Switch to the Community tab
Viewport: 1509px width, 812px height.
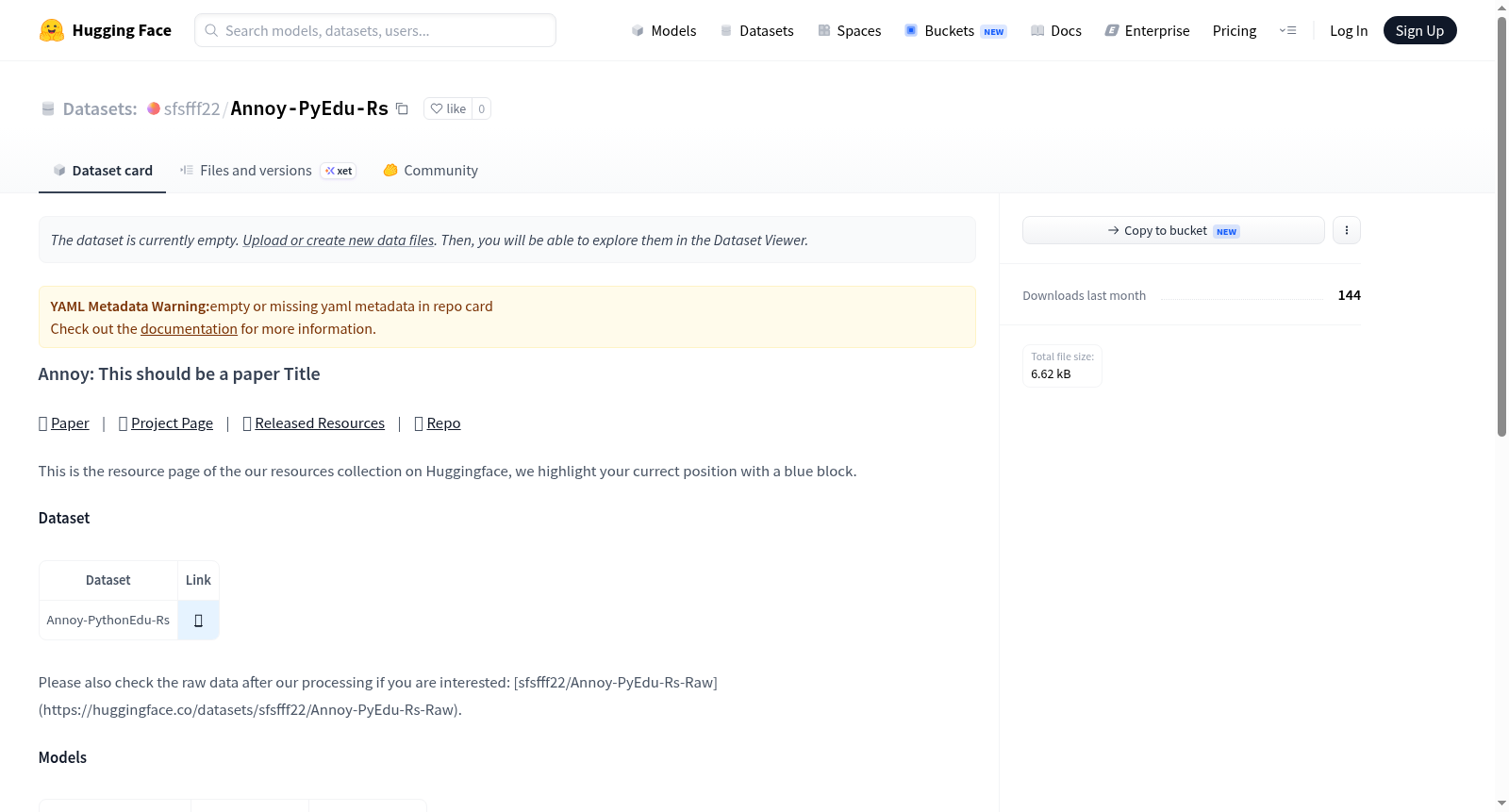pos(431,171)
